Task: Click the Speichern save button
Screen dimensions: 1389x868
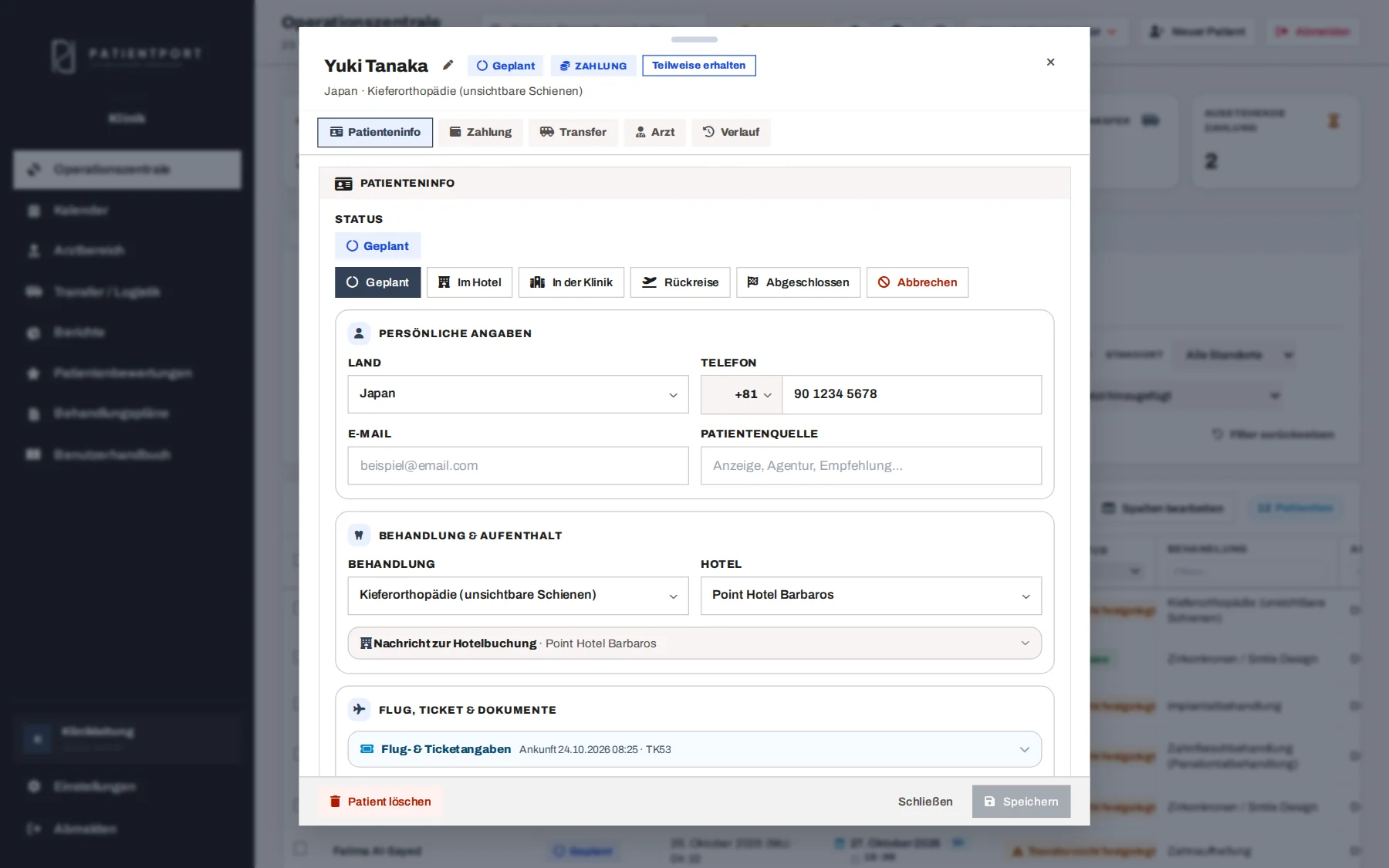Action: click(1021, 802)
